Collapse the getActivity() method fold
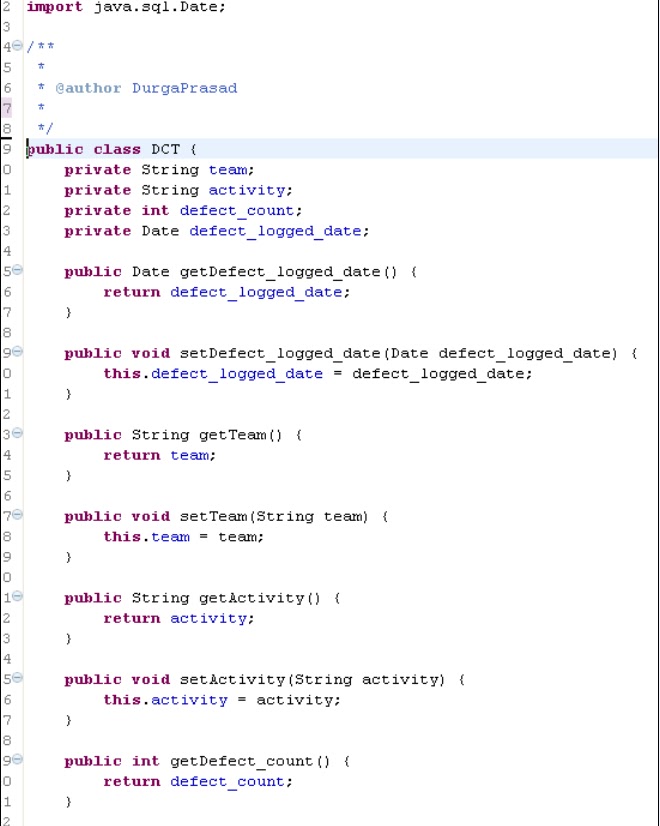 [17, 597]
